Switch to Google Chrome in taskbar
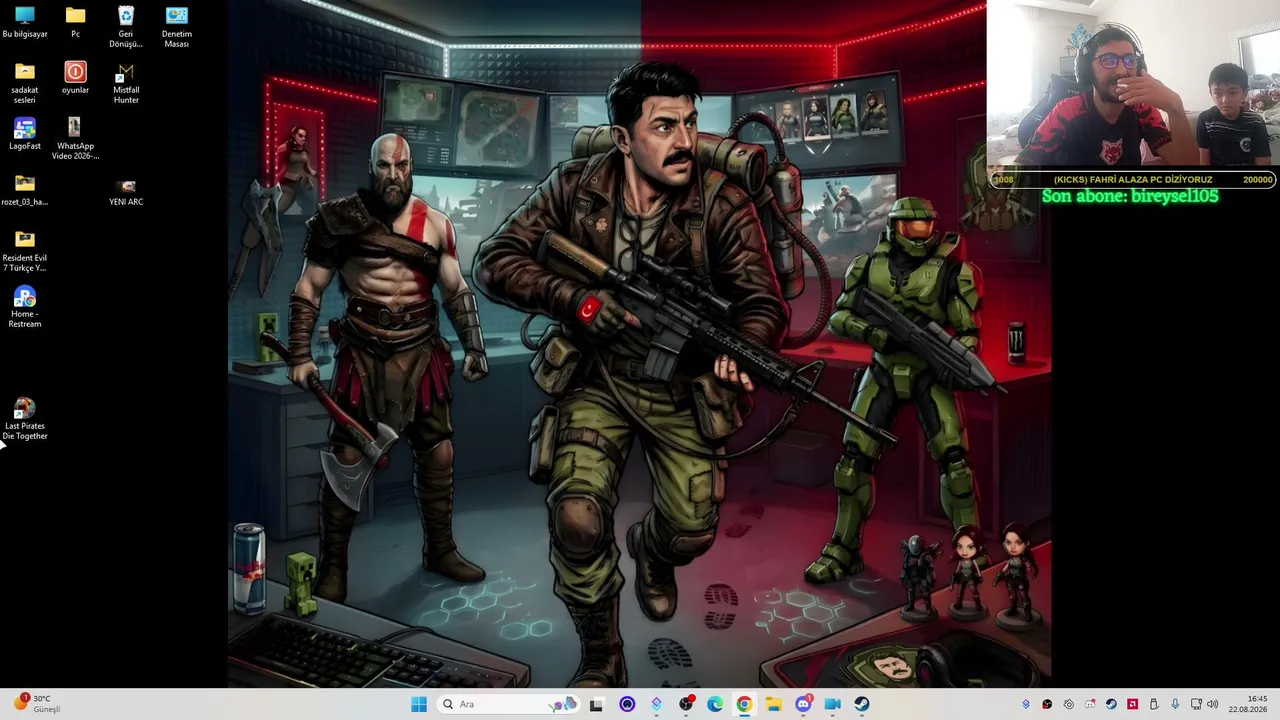This screenshot has height=720, width=1280. (x=744, y=704)
